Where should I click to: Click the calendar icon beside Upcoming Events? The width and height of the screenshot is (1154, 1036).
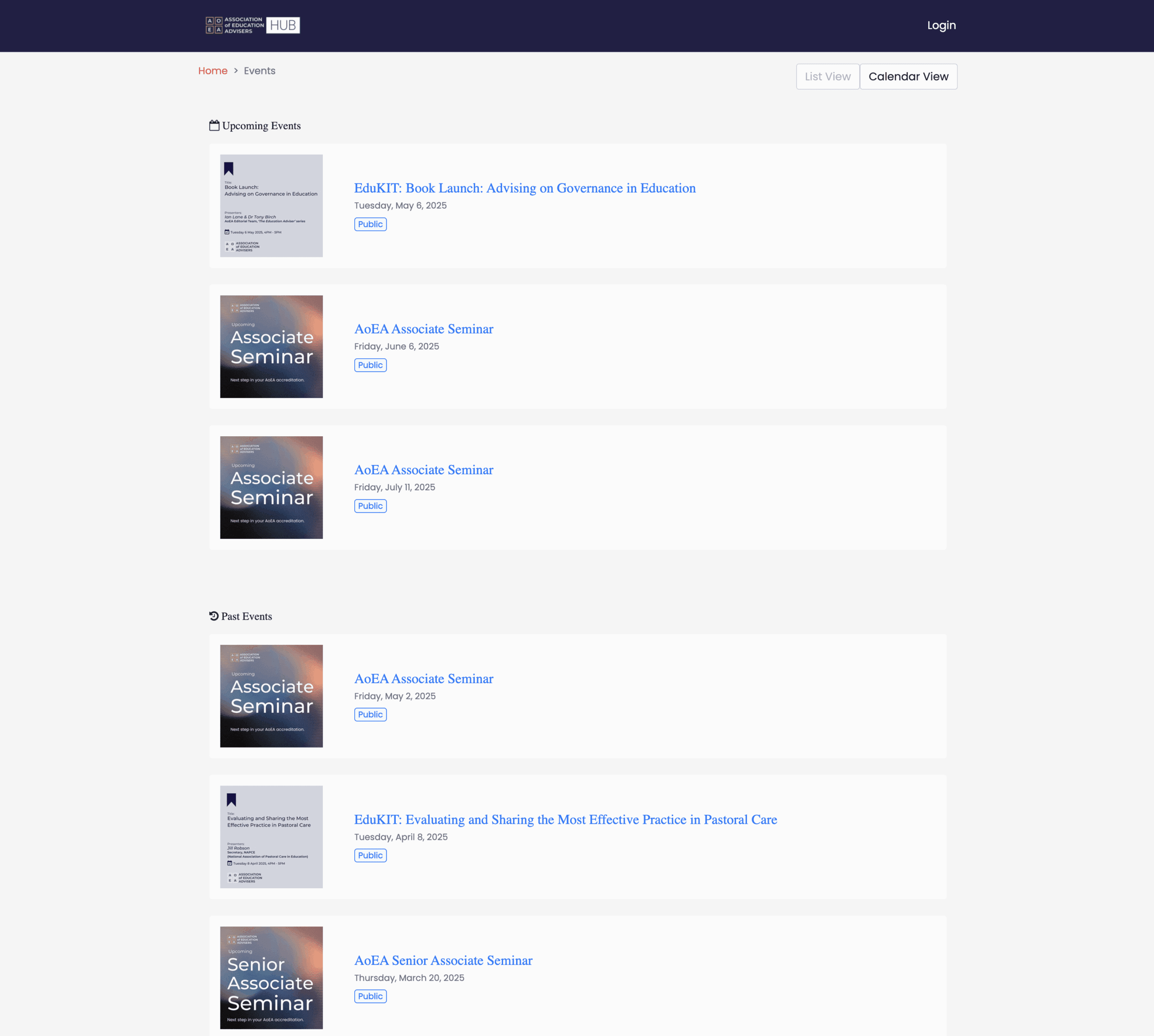(x=214, y=125)
